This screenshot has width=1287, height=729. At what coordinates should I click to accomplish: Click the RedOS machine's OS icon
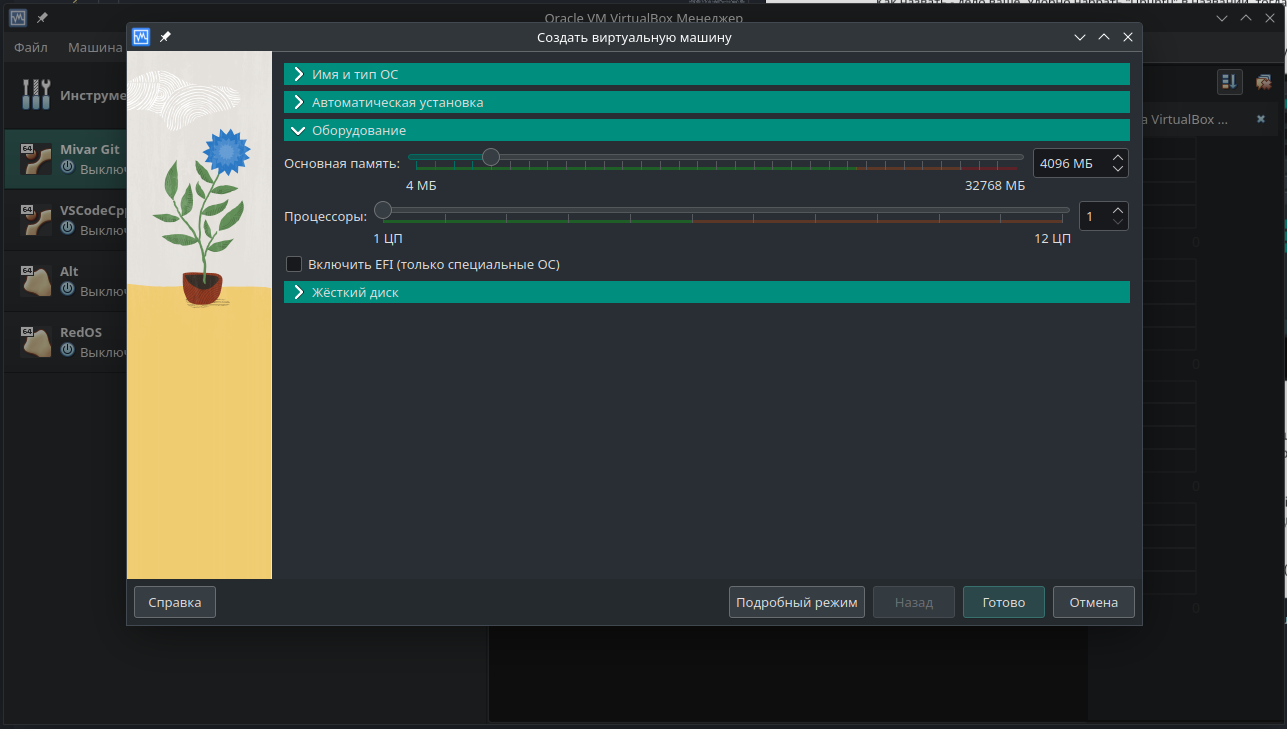pyautogui.click(x=38, y=341)
